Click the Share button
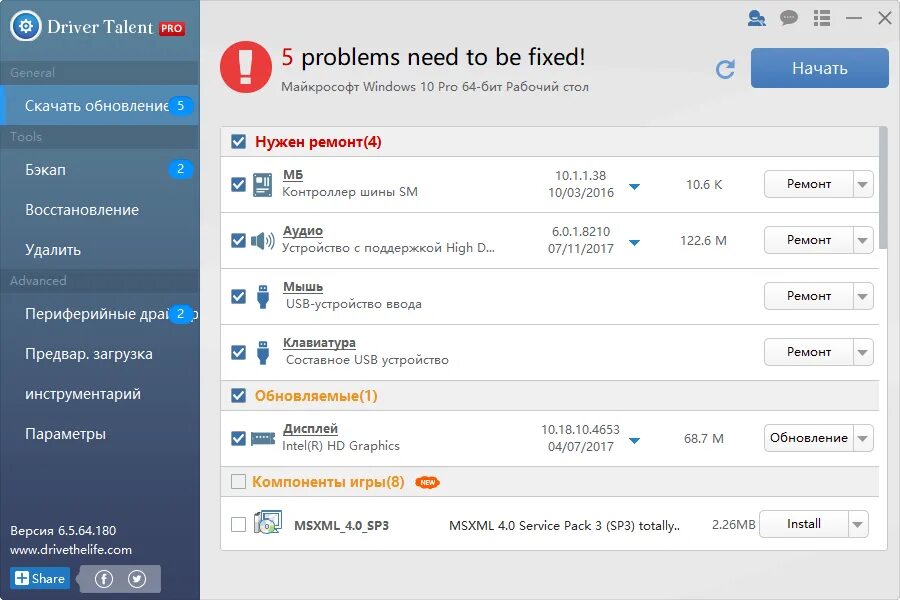 coord(40,578)
